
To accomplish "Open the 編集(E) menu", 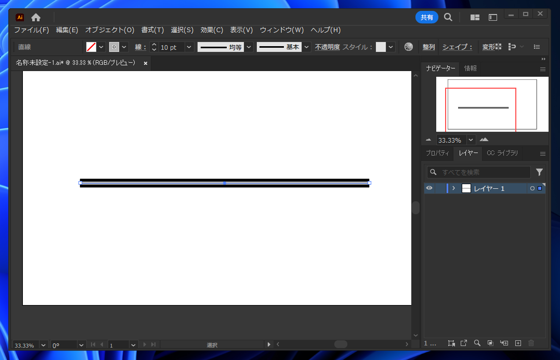I will pos(67,30).
